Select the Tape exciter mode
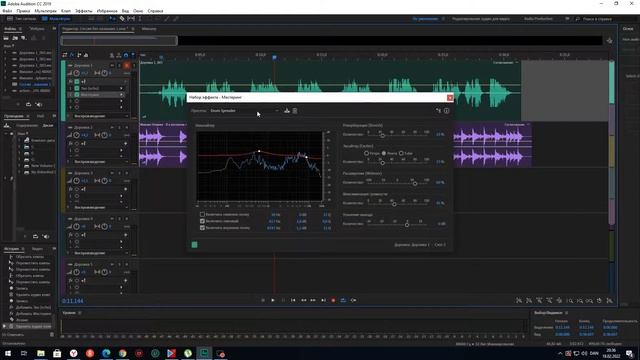 tap(384, 153)
